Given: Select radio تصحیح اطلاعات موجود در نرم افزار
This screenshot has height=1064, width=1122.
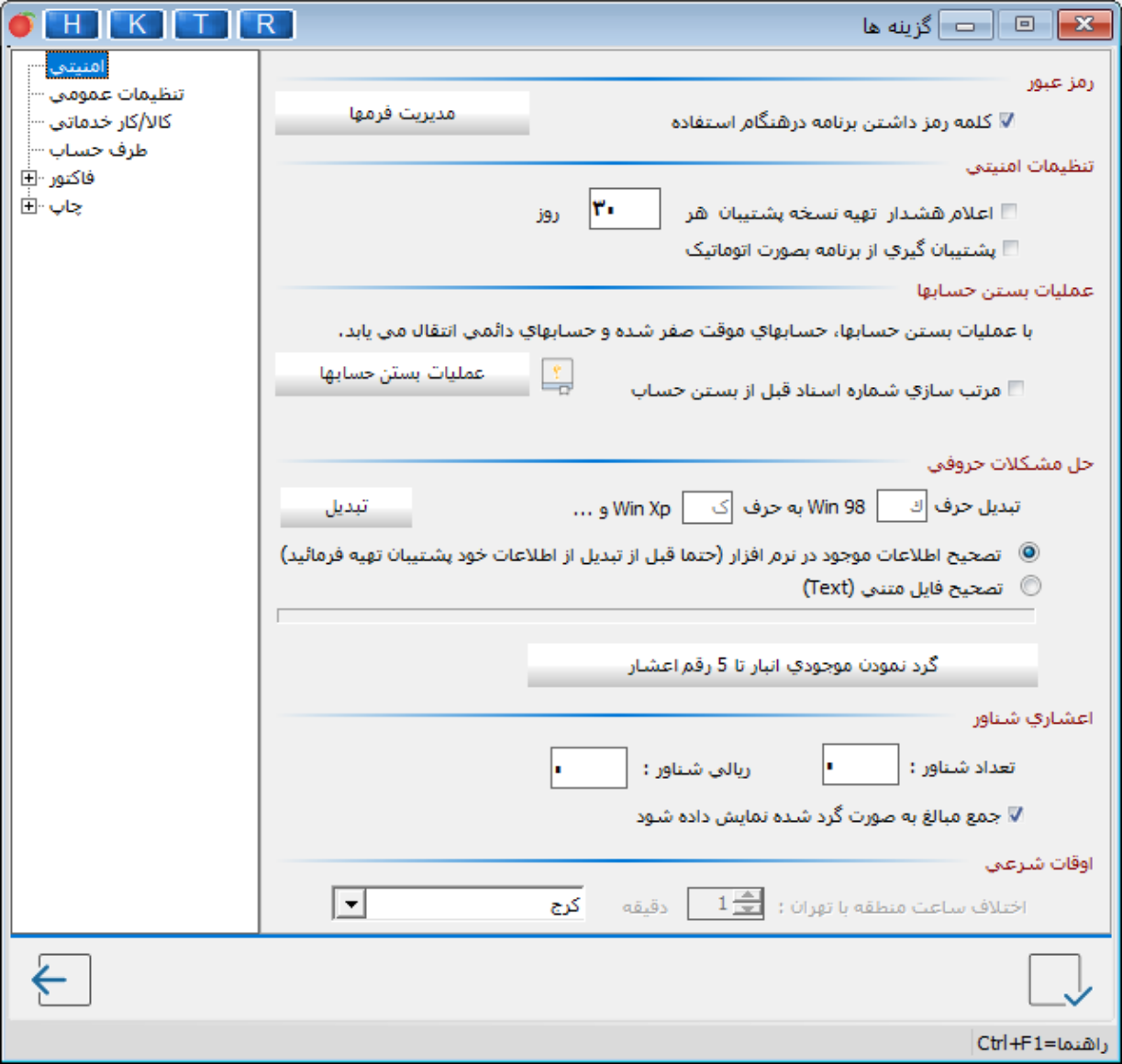Looking at the screenshot, I should point(1029,553).
